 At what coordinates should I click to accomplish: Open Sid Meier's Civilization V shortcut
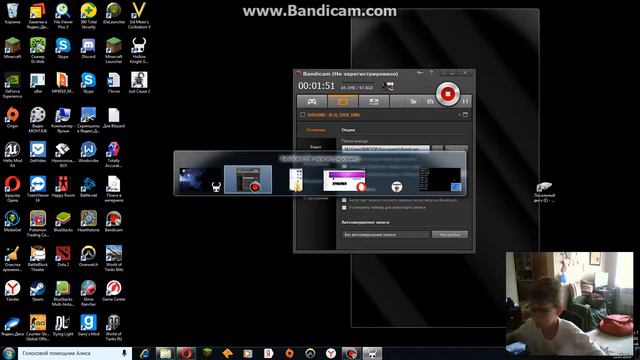[x=139, y=16]
